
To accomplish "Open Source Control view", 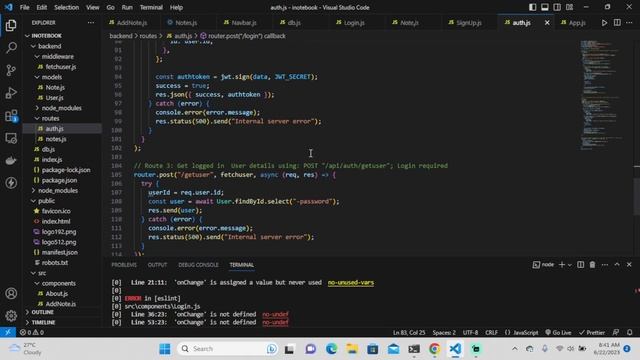I will 11,70.
